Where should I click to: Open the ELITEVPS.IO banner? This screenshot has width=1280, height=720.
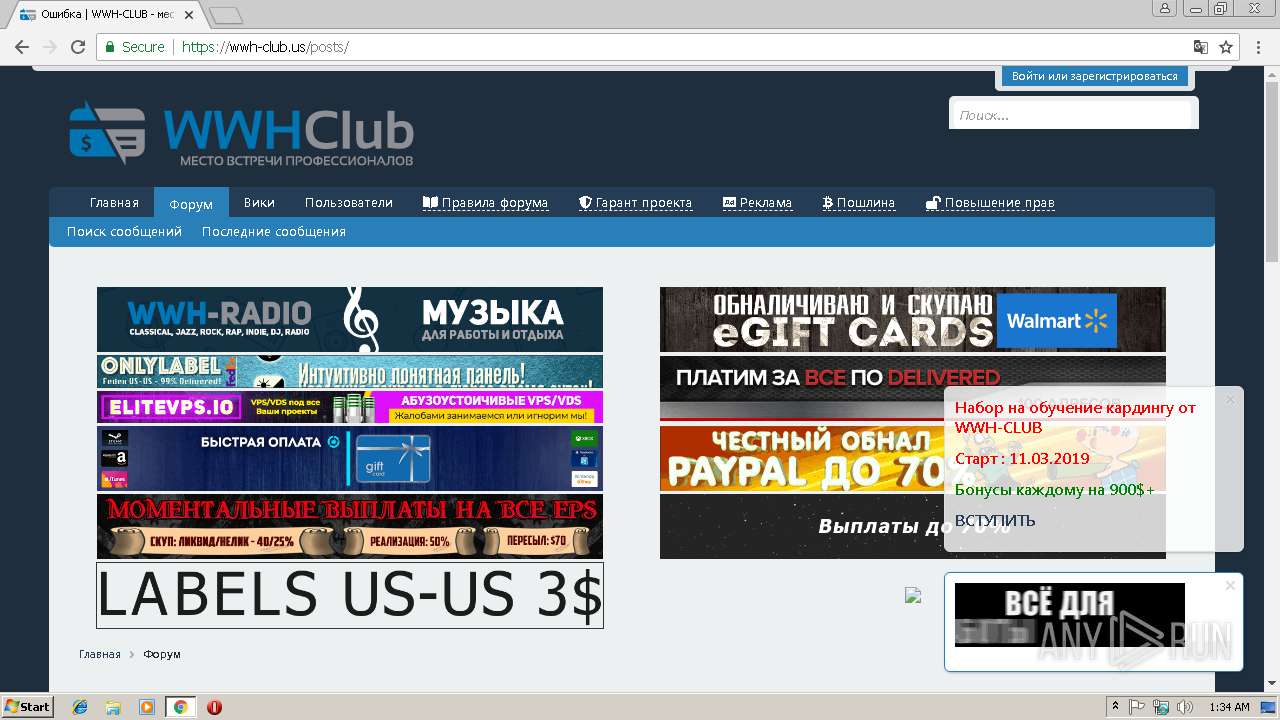point(350,407)
